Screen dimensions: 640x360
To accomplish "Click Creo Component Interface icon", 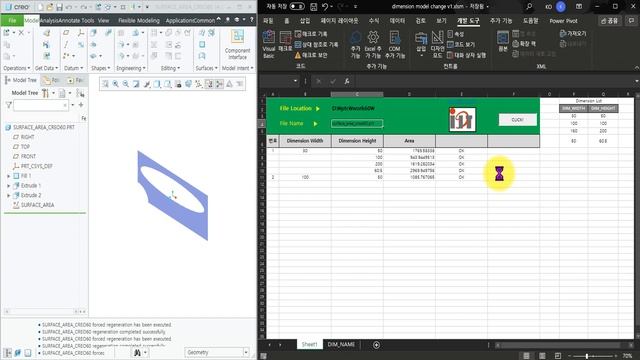I will [x=238, y=44].
